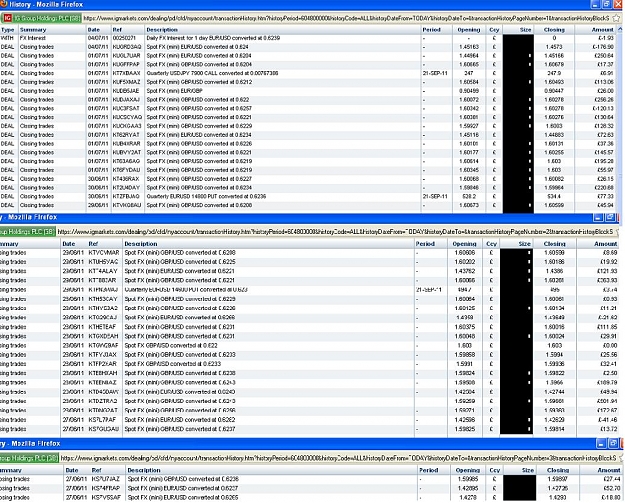
Task: Click ref 'KTHETEAF' in middle window
Action: pos(103,327)
